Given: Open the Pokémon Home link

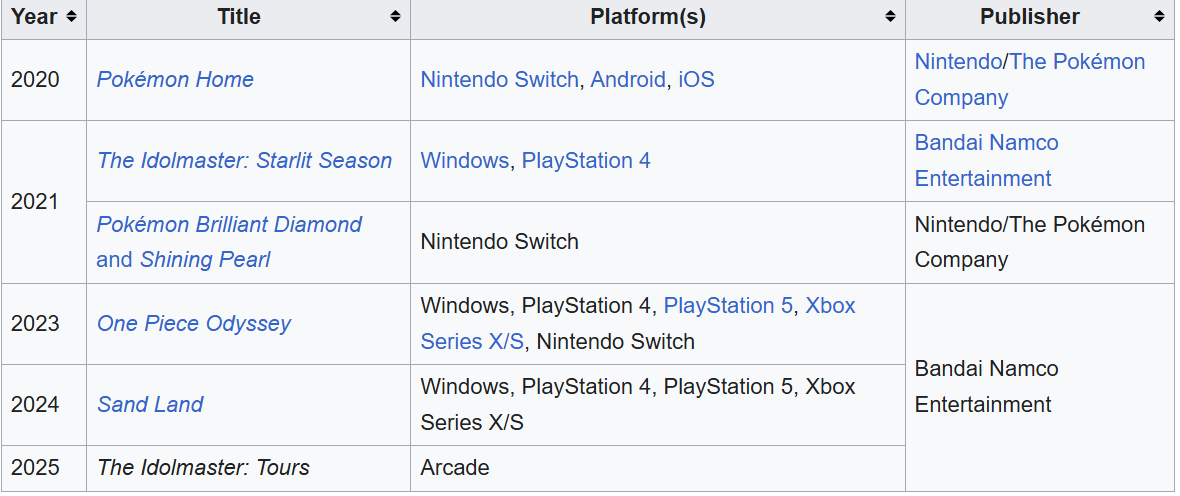Looking at the screenshot, I should click(x=175, y=79).
